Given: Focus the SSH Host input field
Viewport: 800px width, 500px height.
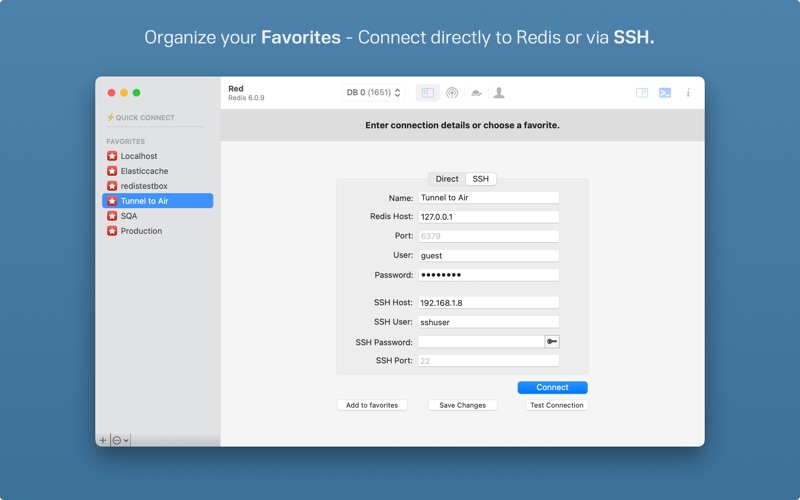Looking at the screenshot, I should coord(488,303).
